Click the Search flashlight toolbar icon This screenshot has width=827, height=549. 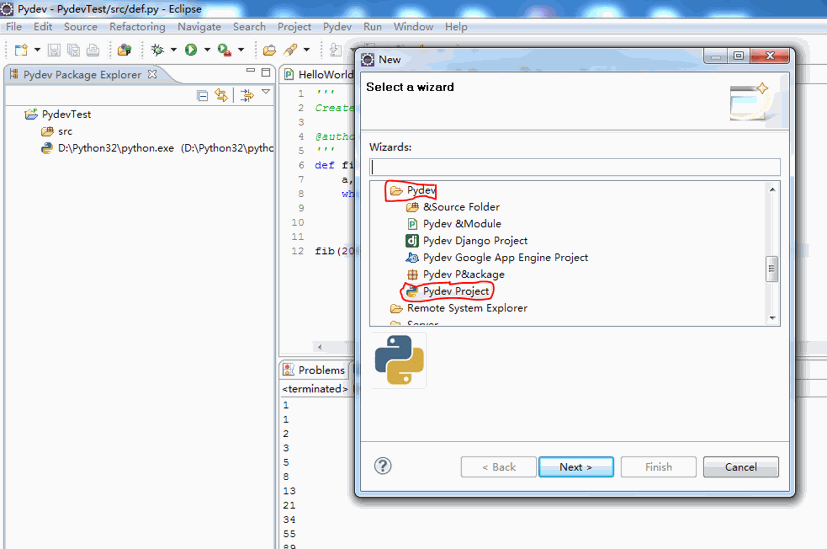click(290, 50)
